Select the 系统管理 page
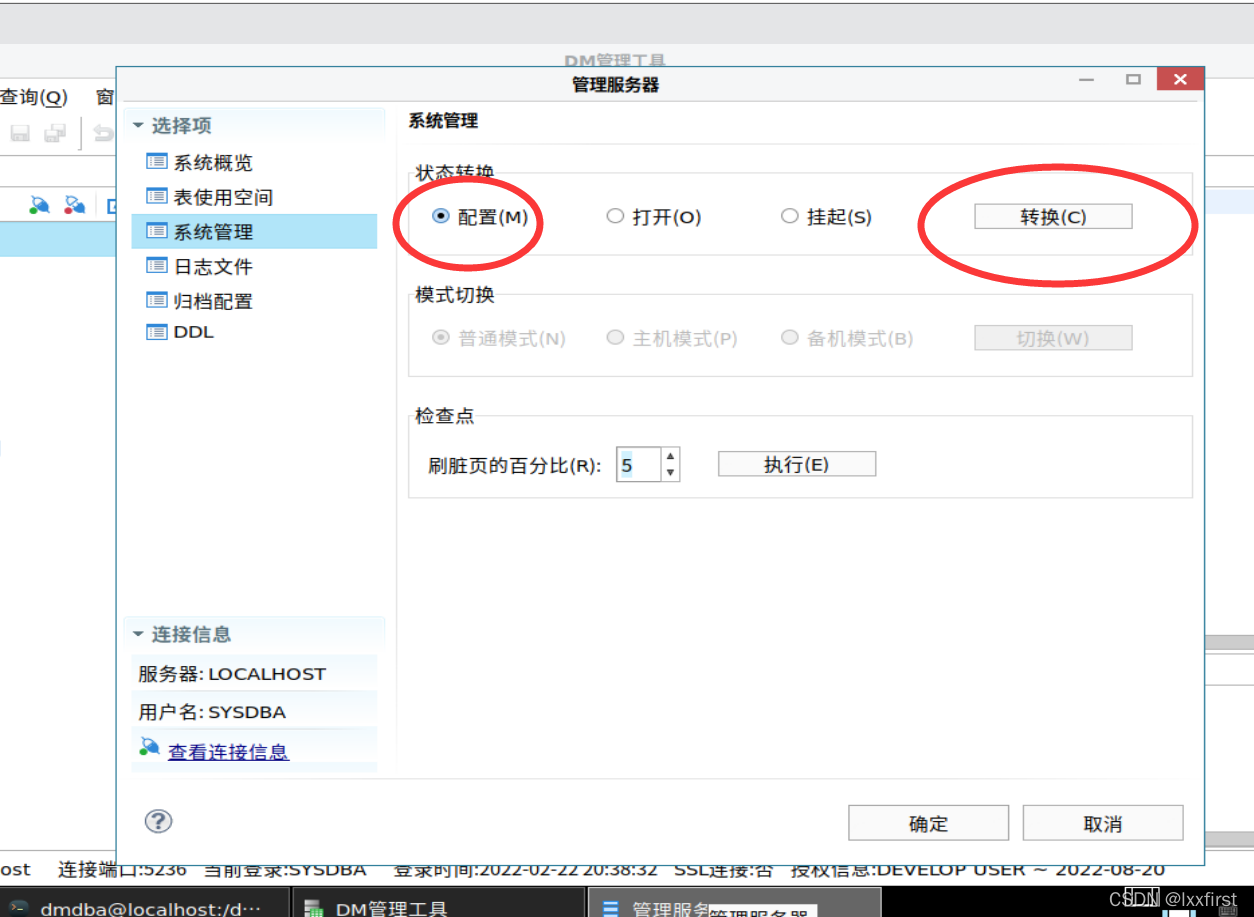Screen dimensions: 1254x917 254,231
